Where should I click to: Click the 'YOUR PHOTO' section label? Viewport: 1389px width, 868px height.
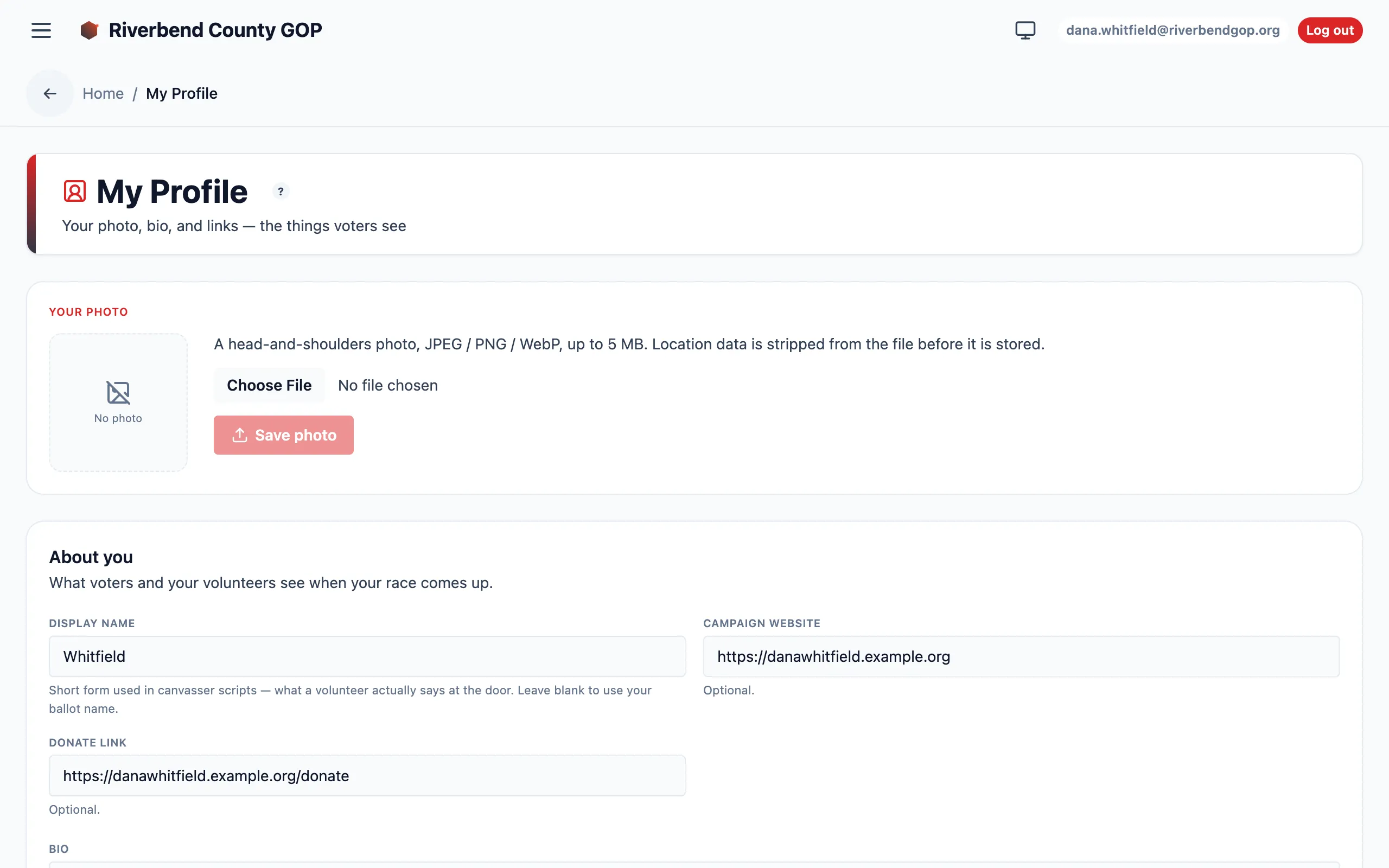click(88, 312)
